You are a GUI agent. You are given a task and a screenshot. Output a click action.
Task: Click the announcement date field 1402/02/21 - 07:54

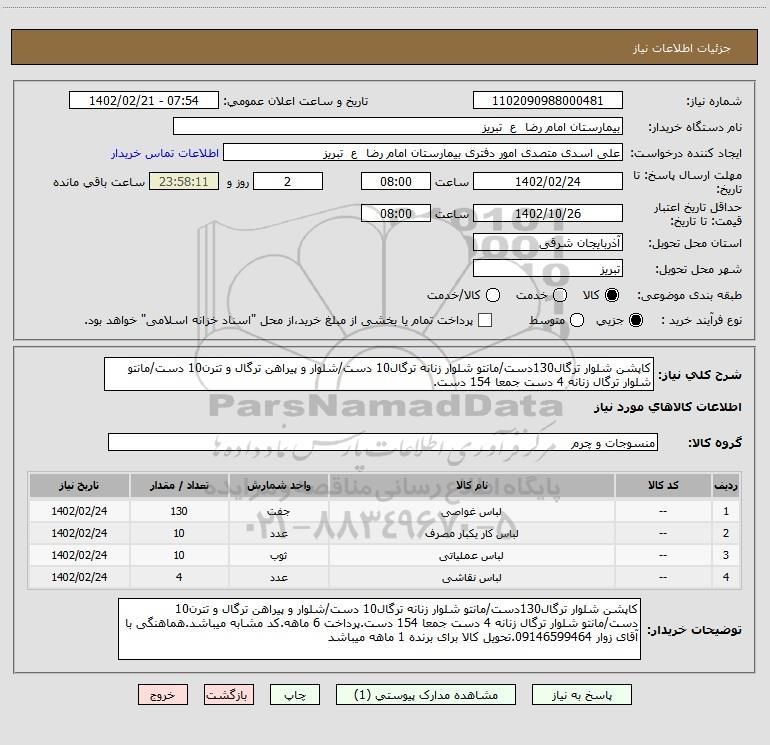(x=144, y=101)
